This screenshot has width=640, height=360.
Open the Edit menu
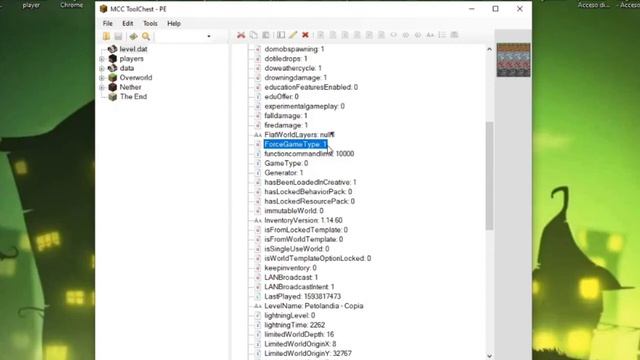(128, 23)
